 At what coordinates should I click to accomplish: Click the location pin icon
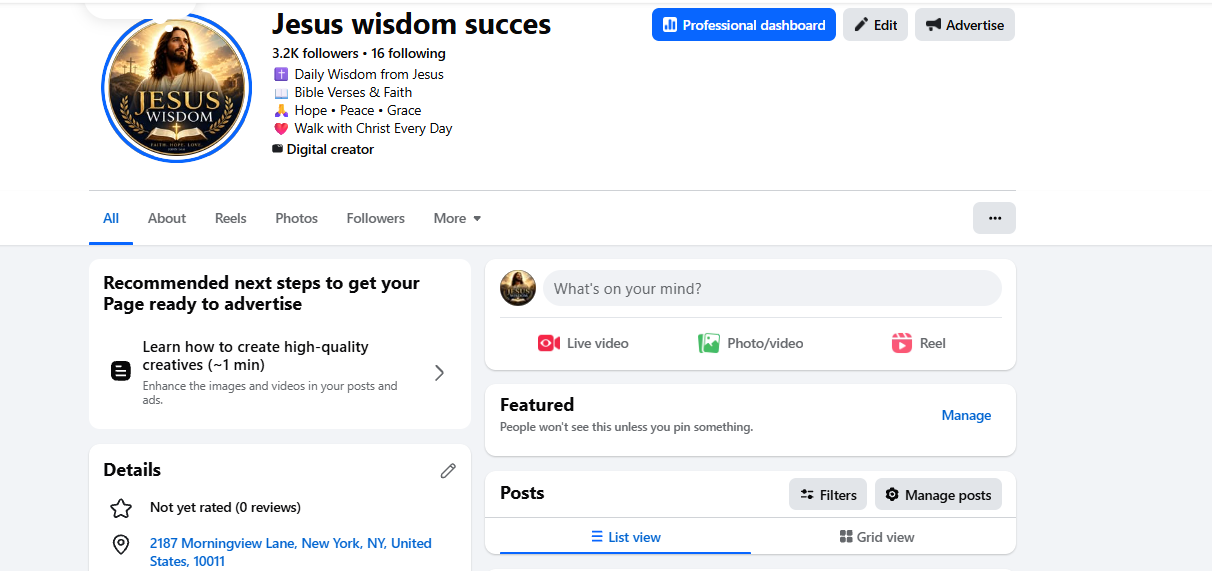click(x=121, y=544)
